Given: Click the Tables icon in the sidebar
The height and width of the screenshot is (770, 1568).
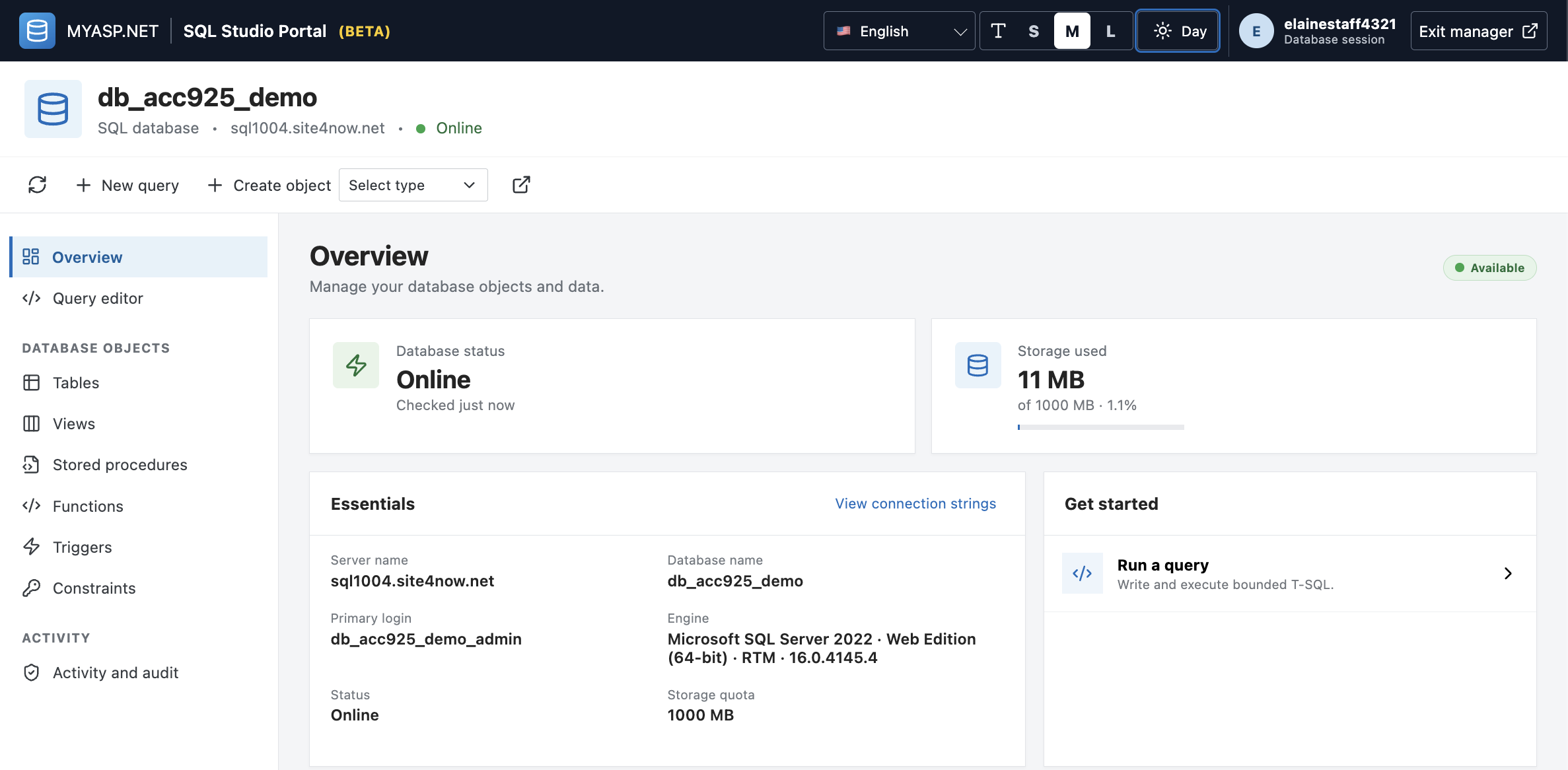Looking at the screenshot, I should coord(31,383).
